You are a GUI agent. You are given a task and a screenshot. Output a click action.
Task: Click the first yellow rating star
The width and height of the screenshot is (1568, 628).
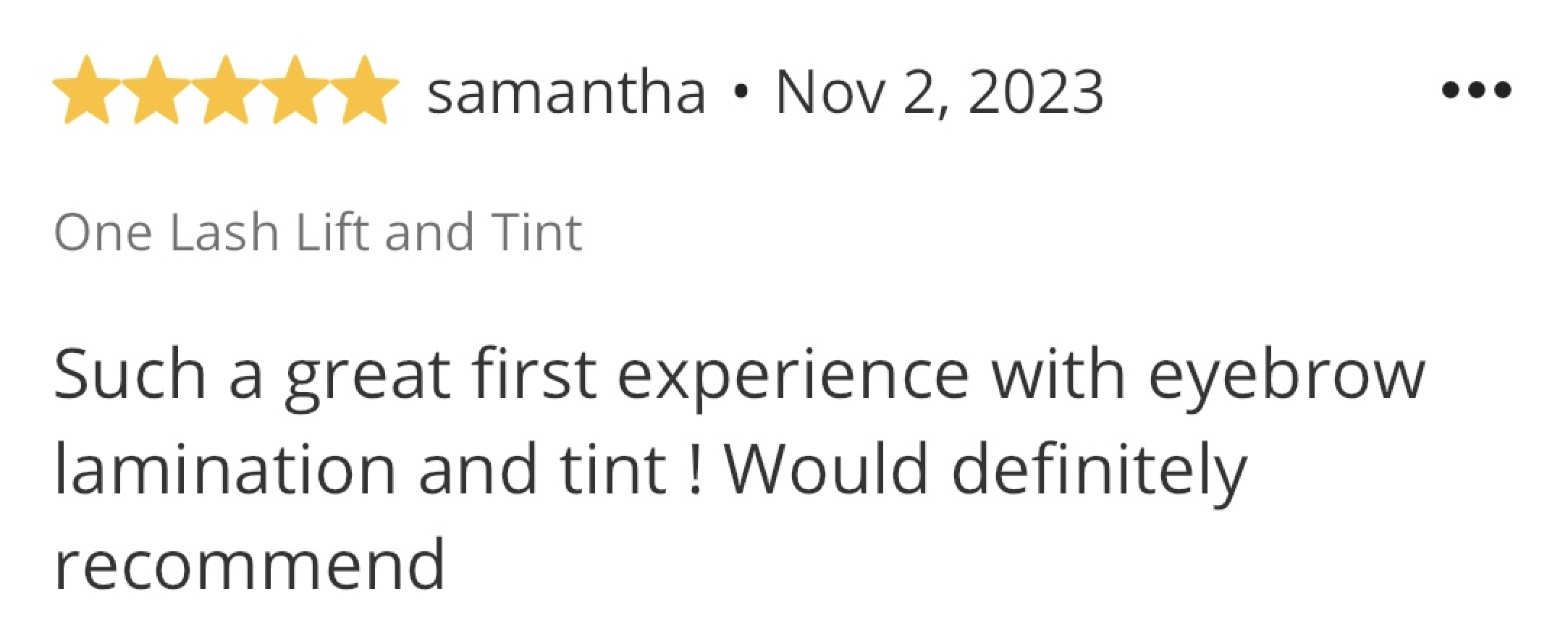point(86,90)
